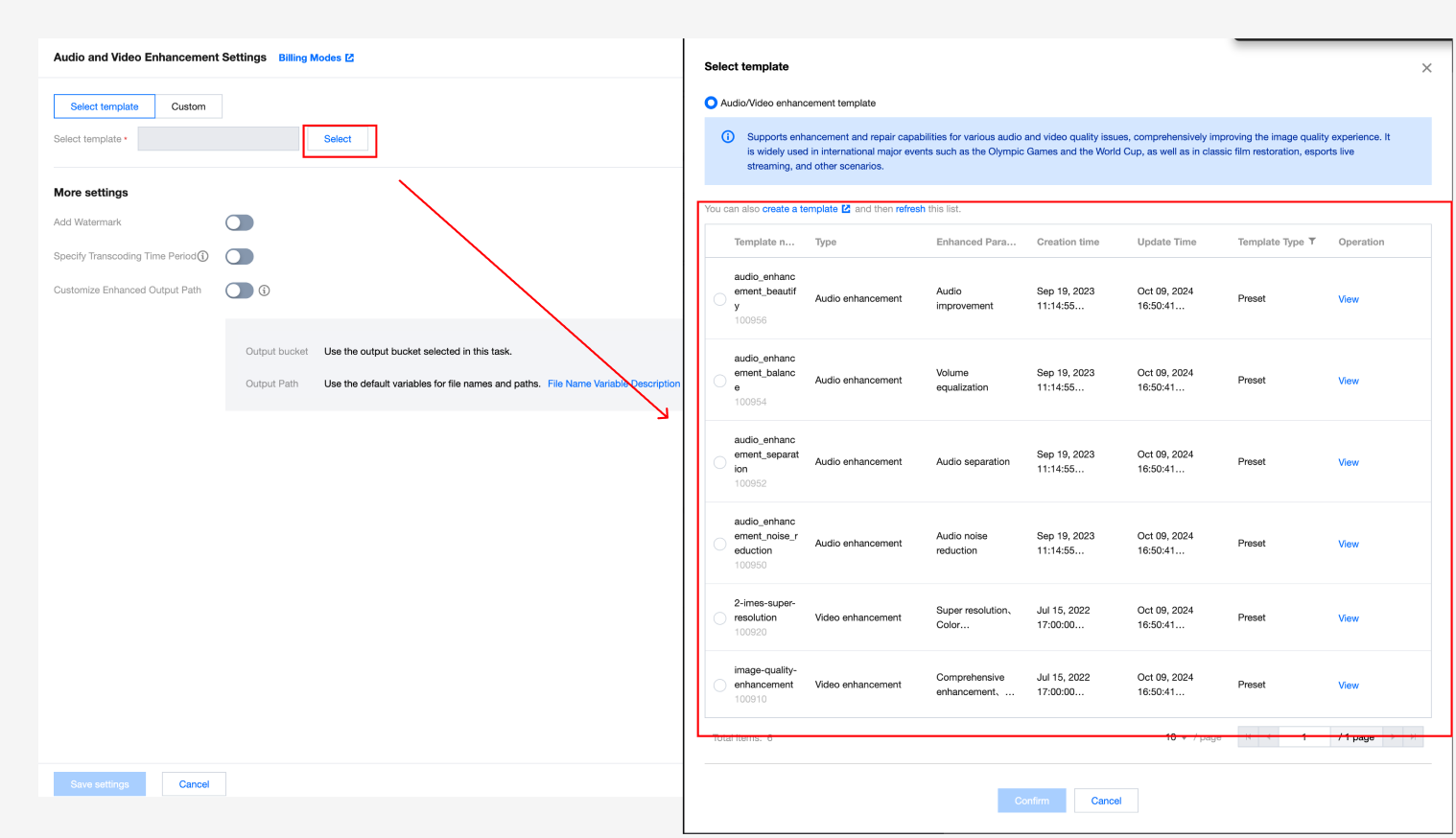Viewport: 1456px width, 838px height.
Task: Toggle the Add Watermark switch
Action: pyautogui.click(x=240, y=222)
